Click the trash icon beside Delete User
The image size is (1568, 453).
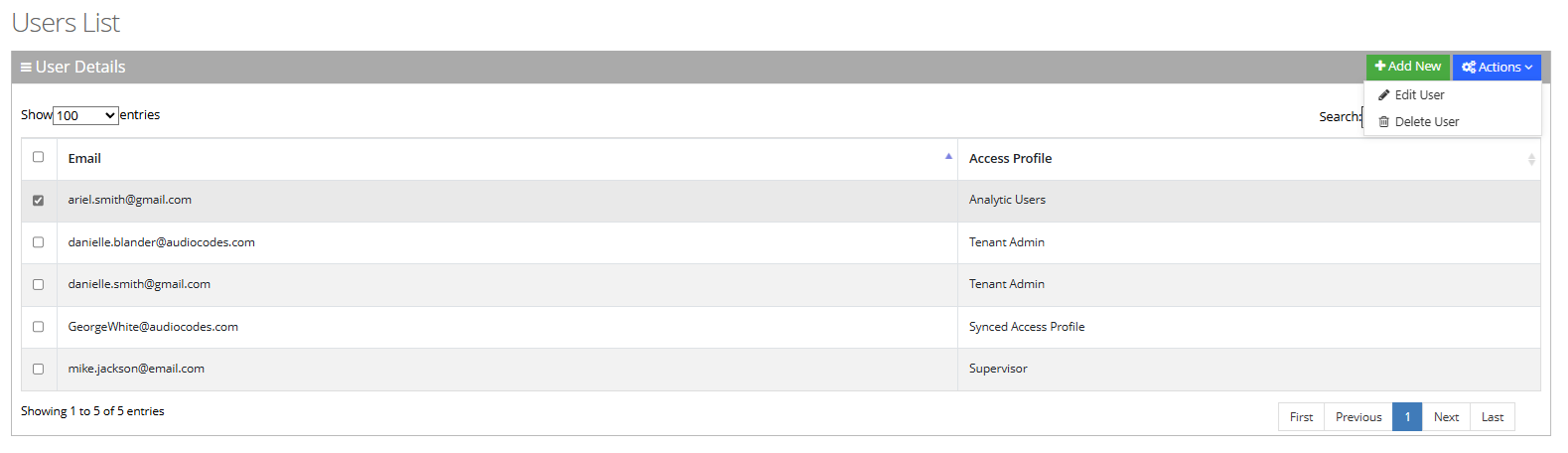(x=1384, y=122)
